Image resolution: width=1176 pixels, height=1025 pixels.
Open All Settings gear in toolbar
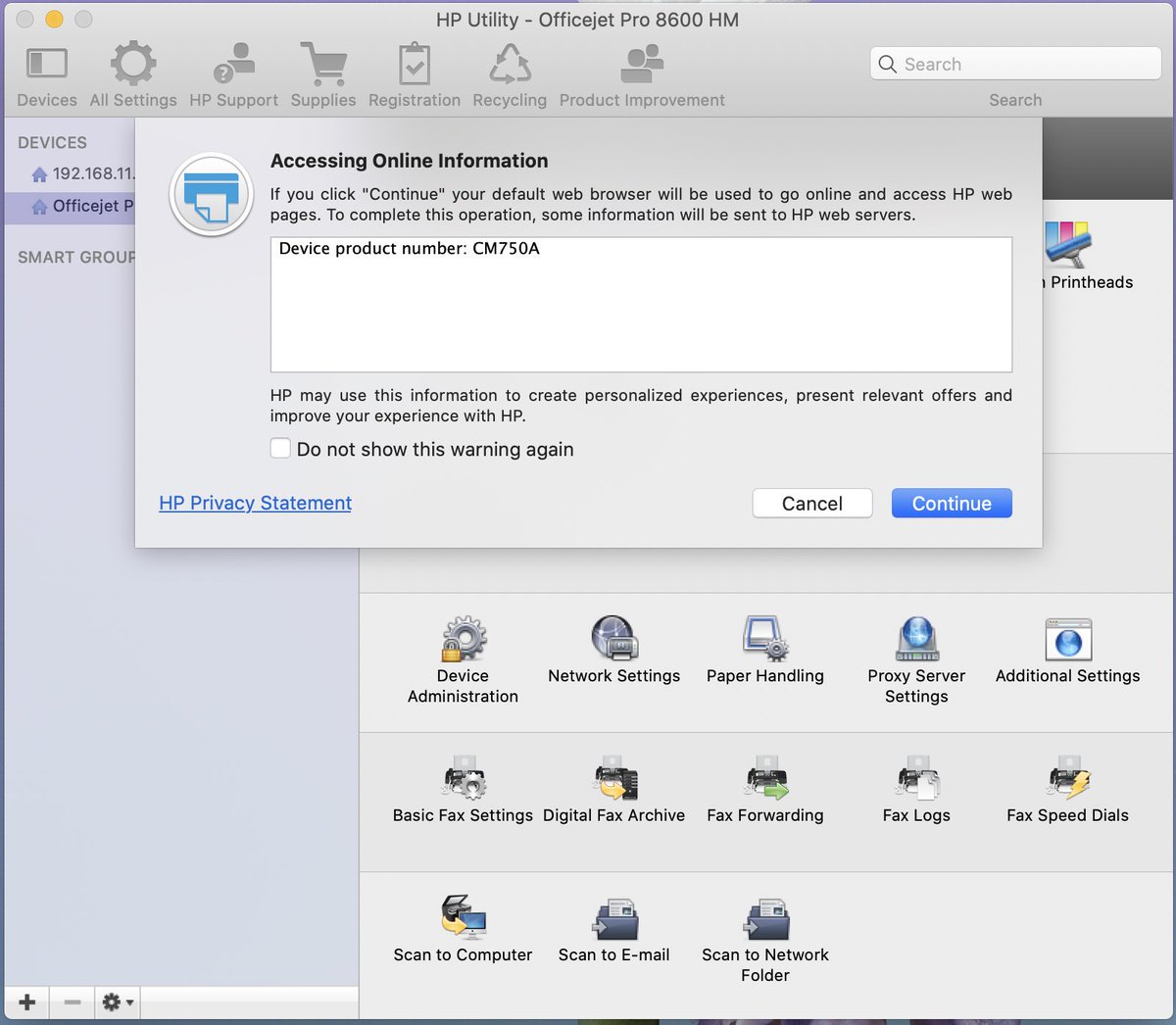click(133, 65)
